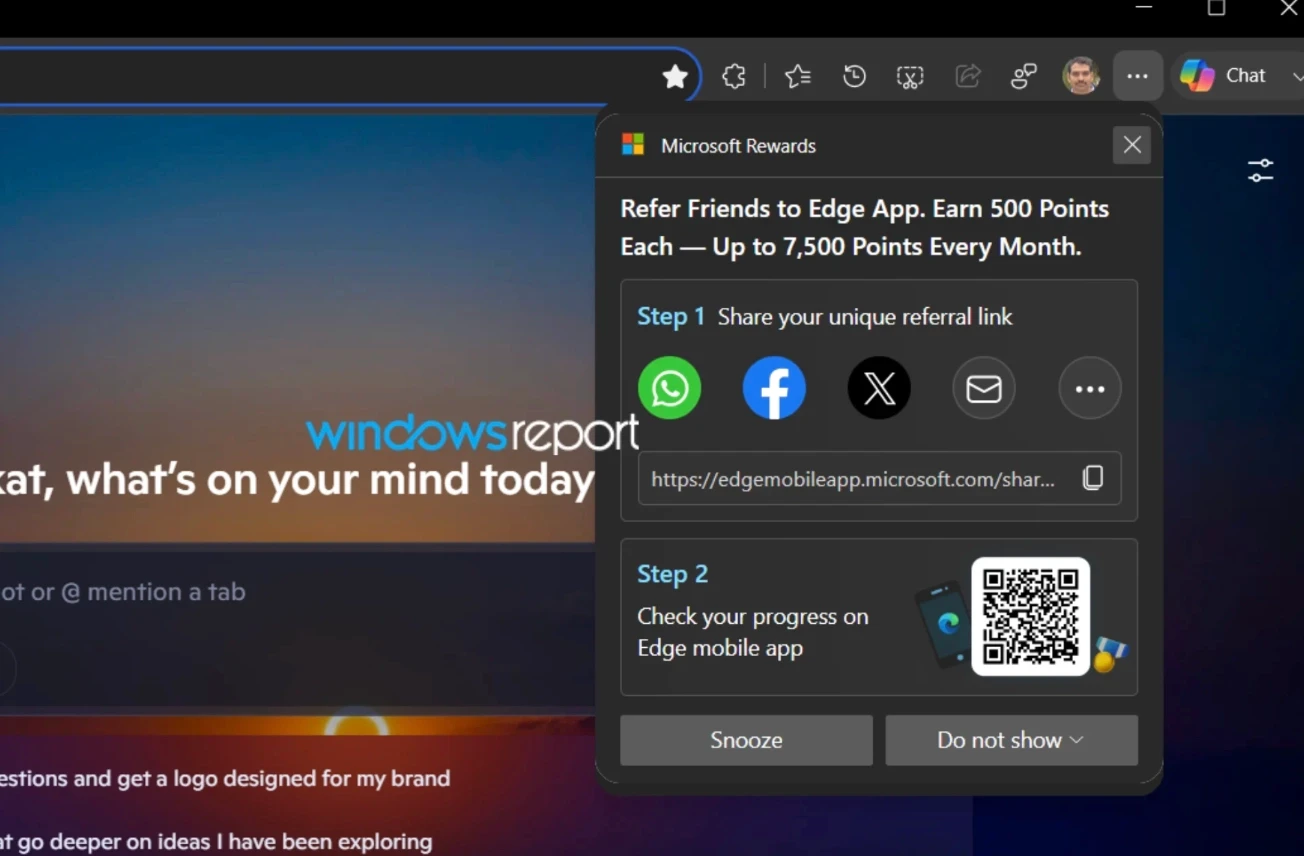Copy the referral link with the copy icon
This screenshot has height=856, width=1304.
(1093, 478)
